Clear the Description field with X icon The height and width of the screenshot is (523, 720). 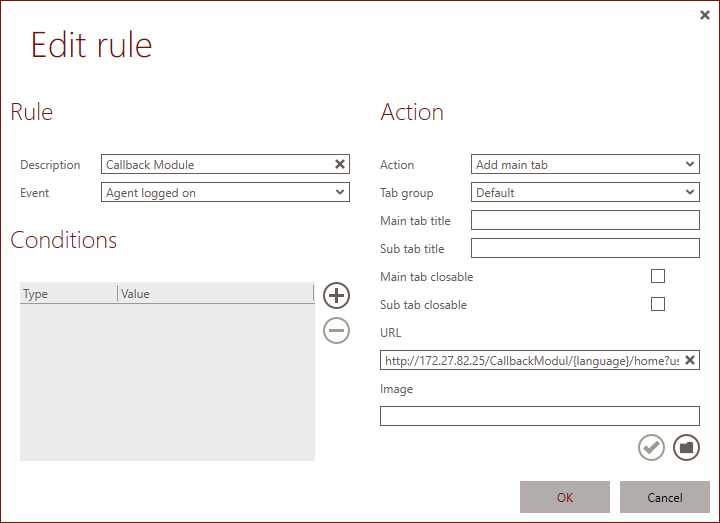339,164
